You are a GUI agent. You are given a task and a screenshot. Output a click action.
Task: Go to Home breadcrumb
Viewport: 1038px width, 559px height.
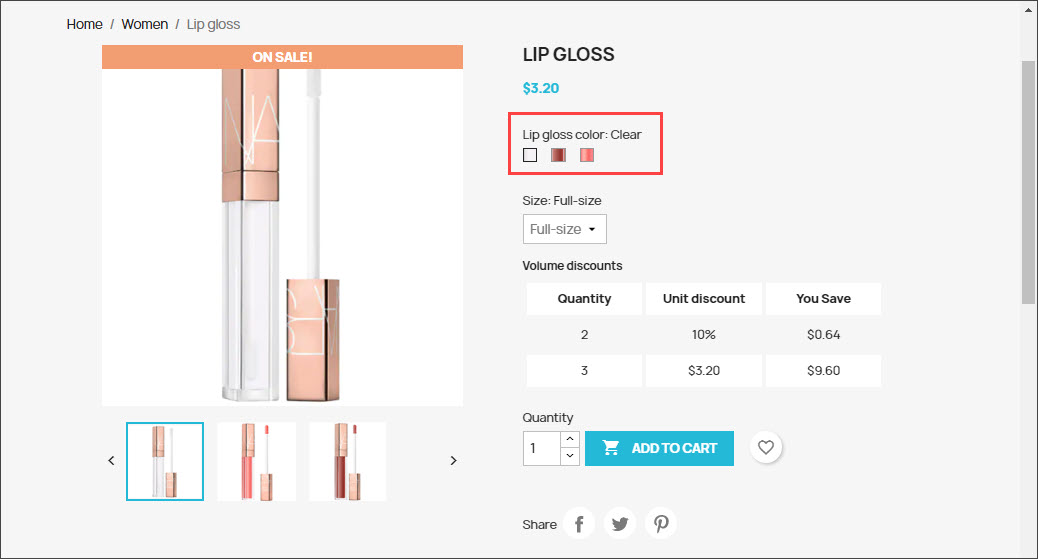click(85, 24)
